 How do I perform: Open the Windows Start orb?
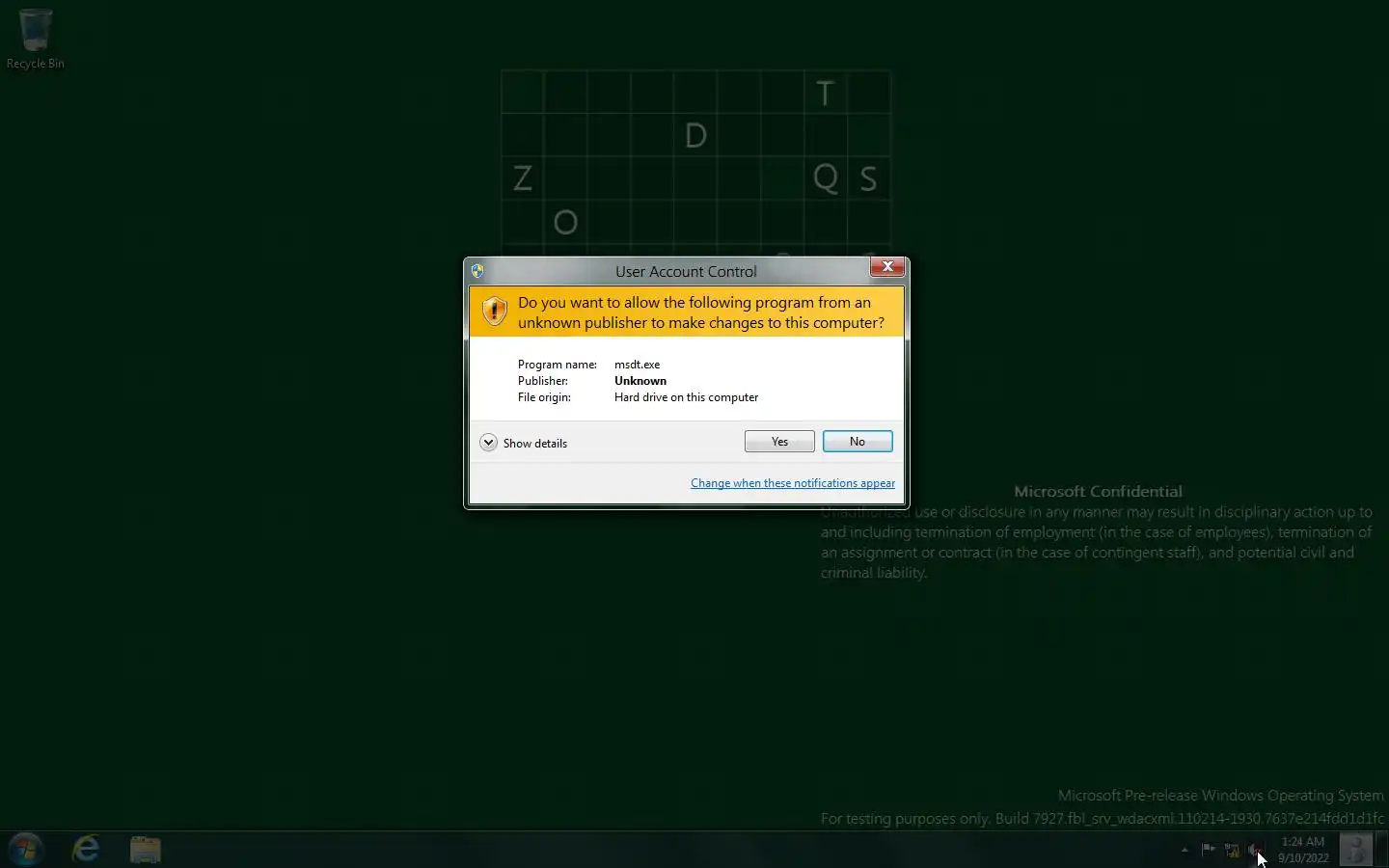point(26,850)
